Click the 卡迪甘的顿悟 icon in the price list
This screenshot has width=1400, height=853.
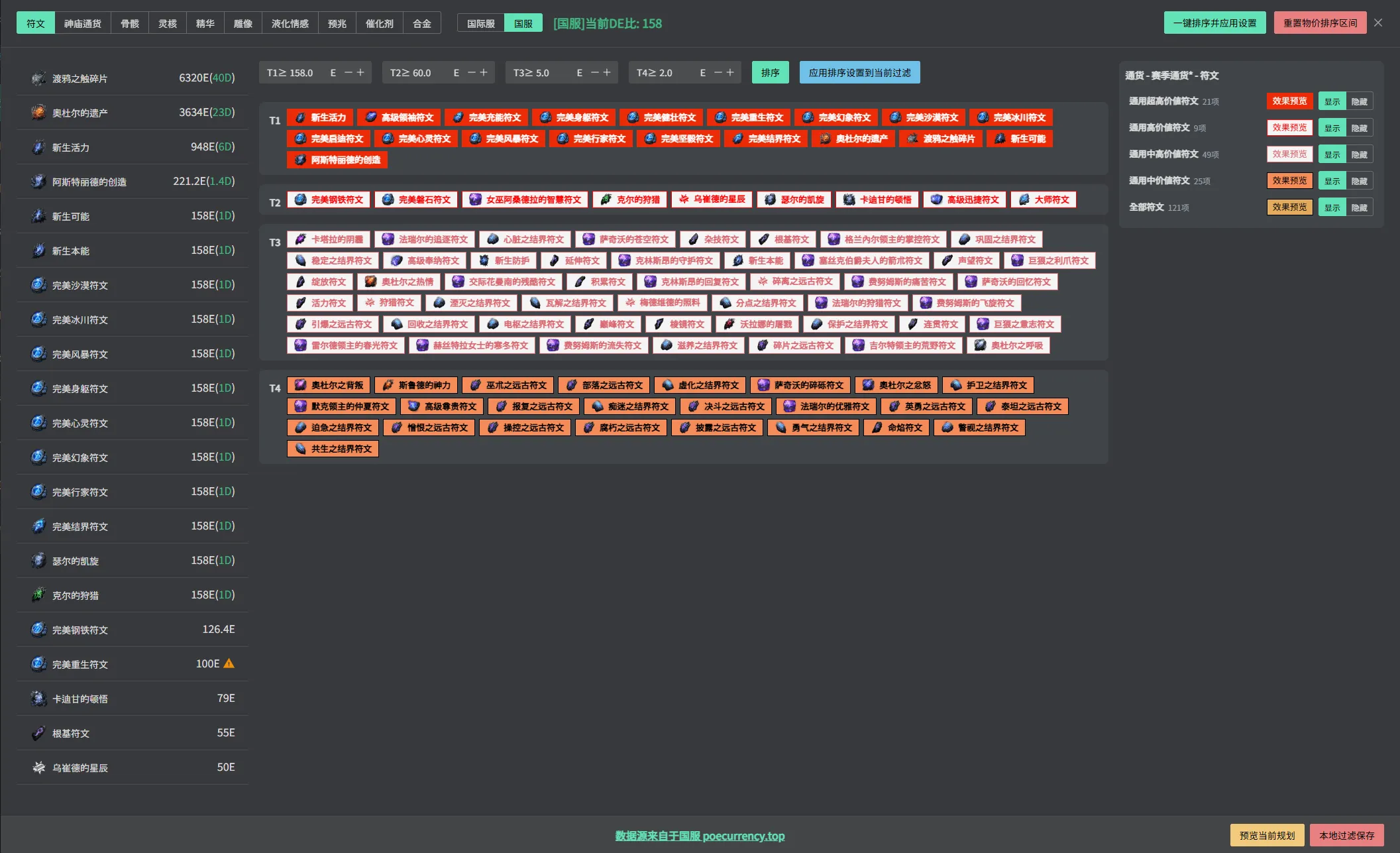point(38,699)
